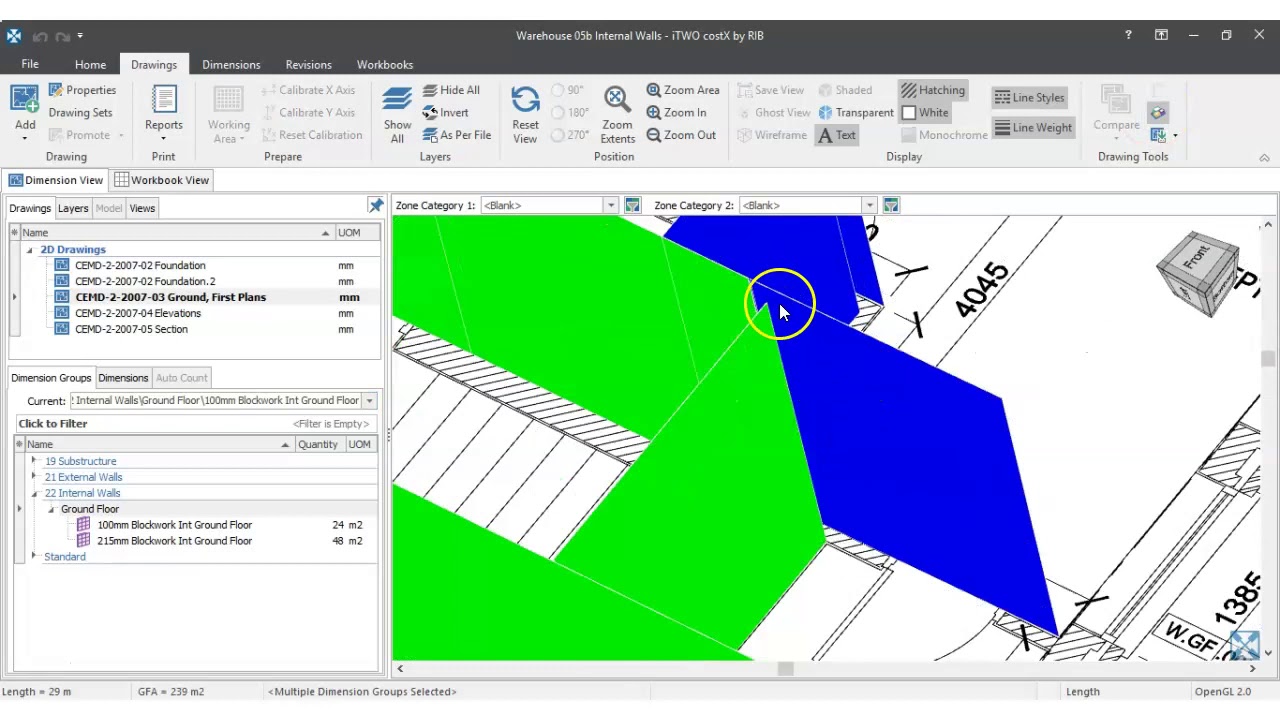Image resolution: width=1280 pixels, height=720 pixels.
Task: Collapse the 22 Internal Walls group
Action: (x=34, y=493)
